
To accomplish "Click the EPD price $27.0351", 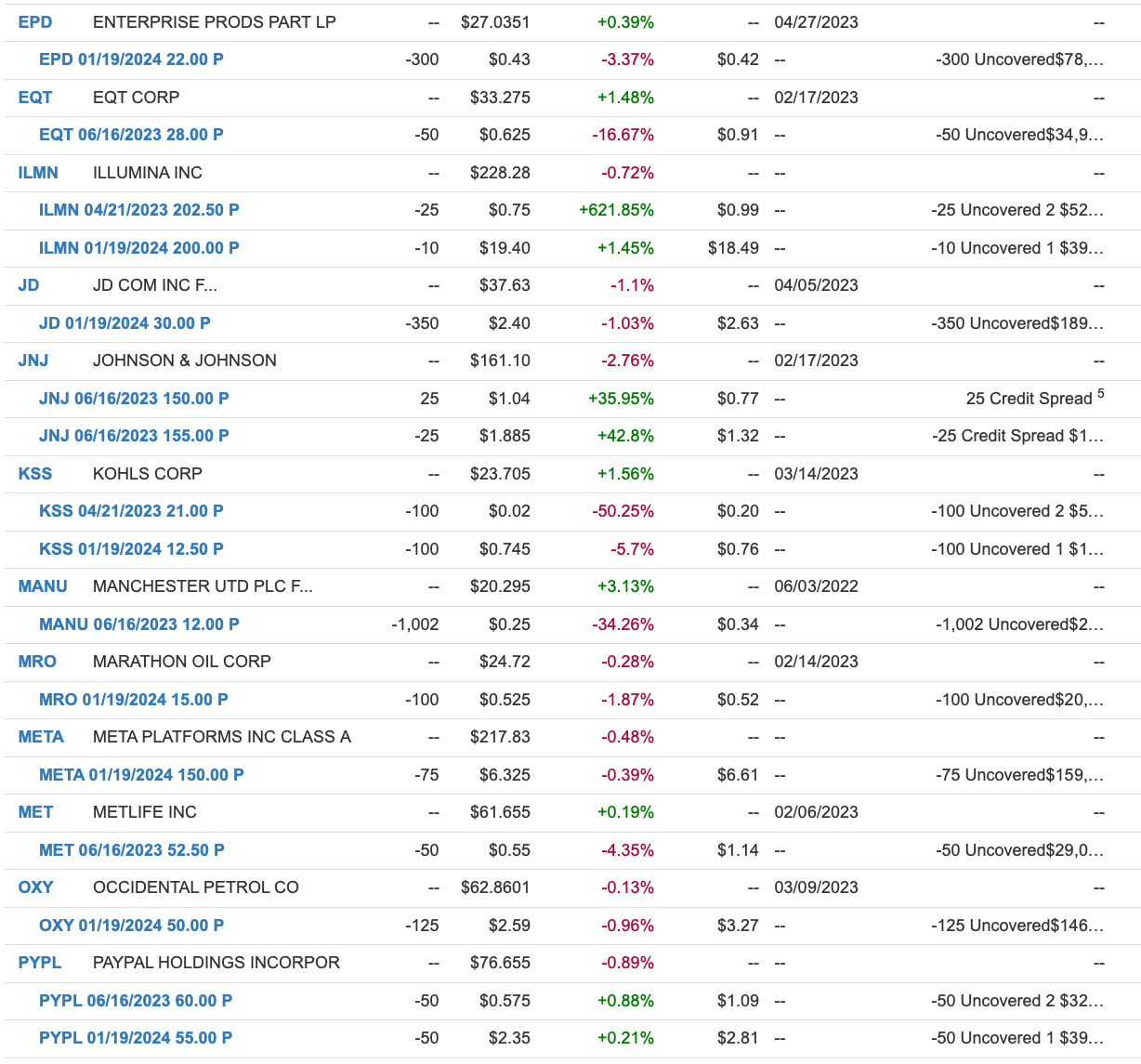I will (x=495, y=22).
